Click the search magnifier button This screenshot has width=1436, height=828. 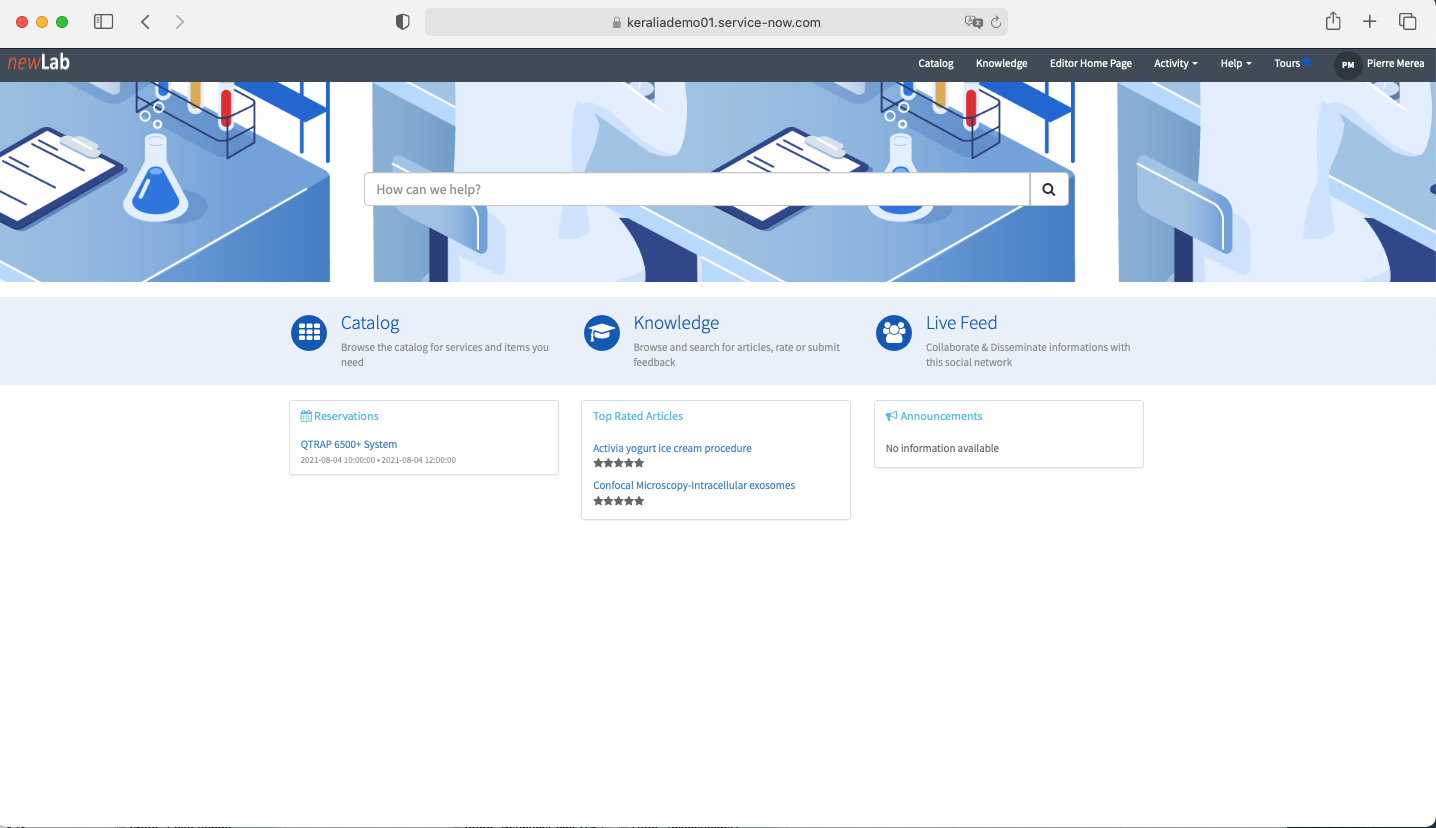click(x=1049, y=189)
